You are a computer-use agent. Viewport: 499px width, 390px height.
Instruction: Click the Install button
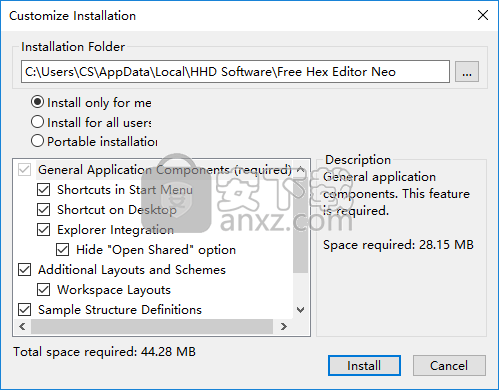(364, 366)
